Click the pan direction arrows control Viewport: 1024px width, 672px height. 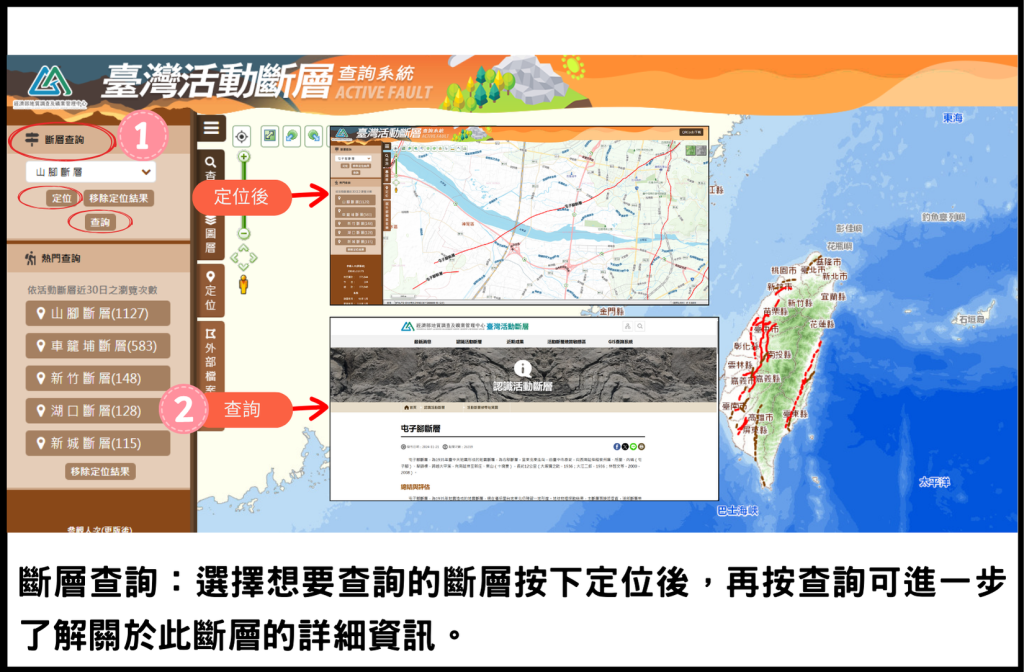tap(242, 258)
